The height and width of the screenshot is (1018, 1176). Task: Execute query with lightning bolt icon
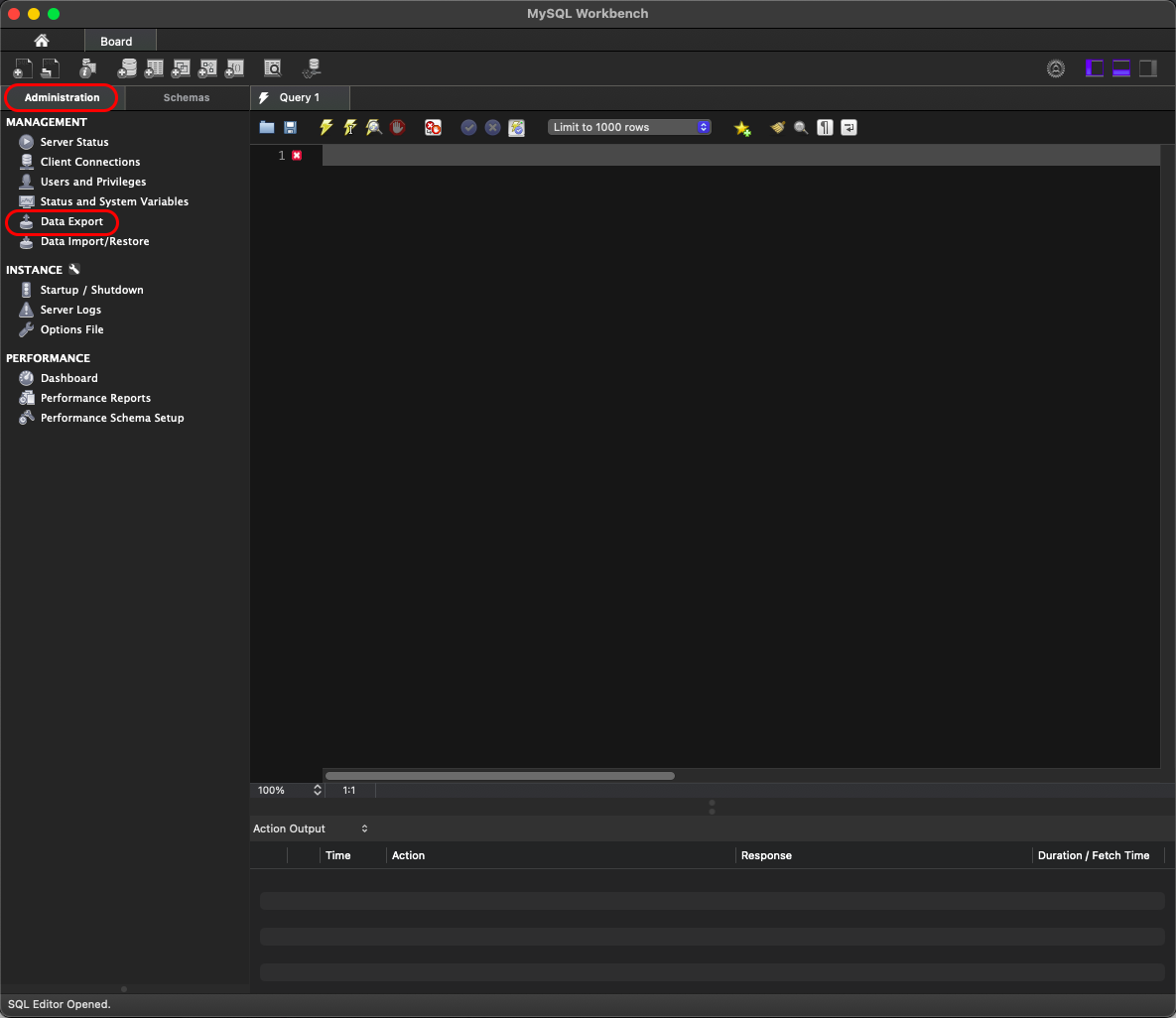(x=327, y=127)
